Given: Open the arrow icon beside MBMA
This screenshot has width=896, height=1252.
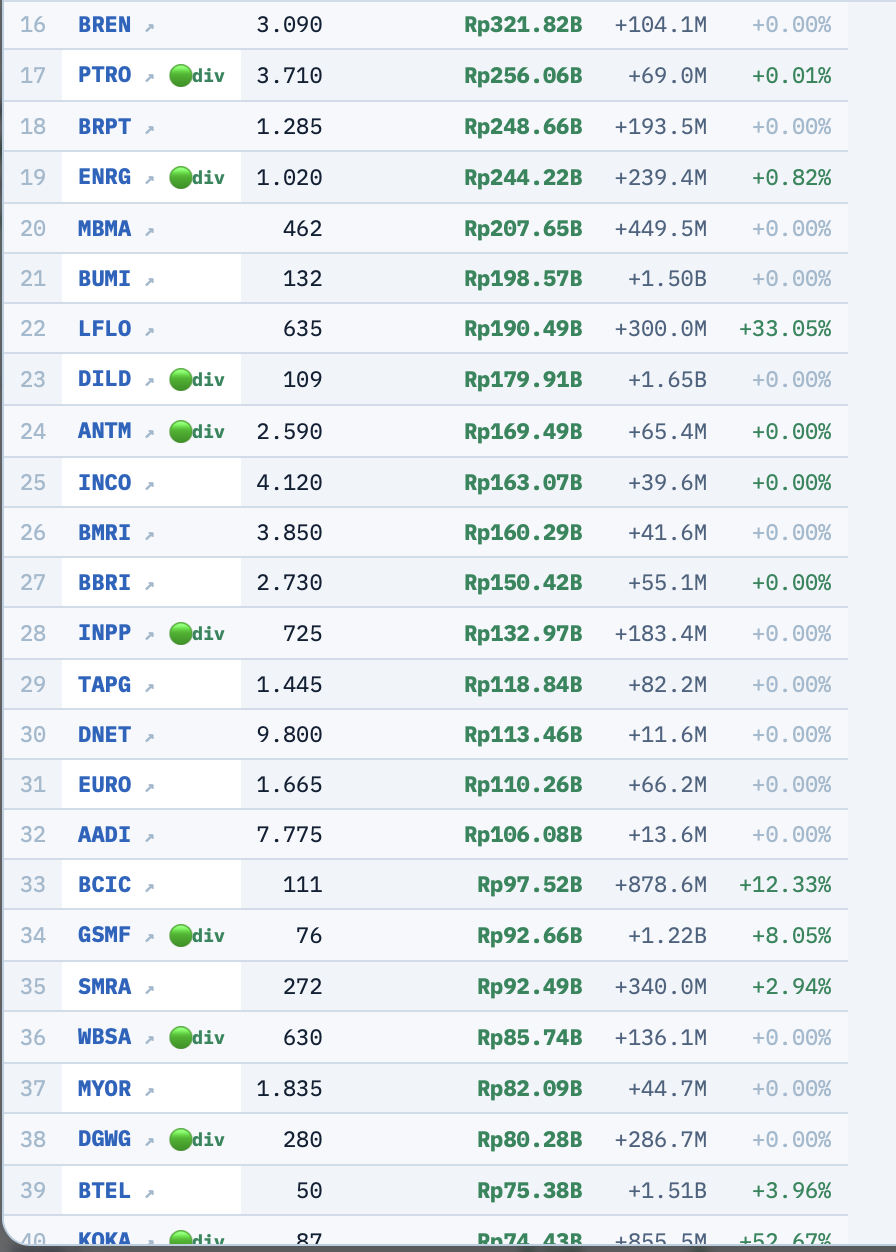Looking at the screenshot, I should coord(149,231).
